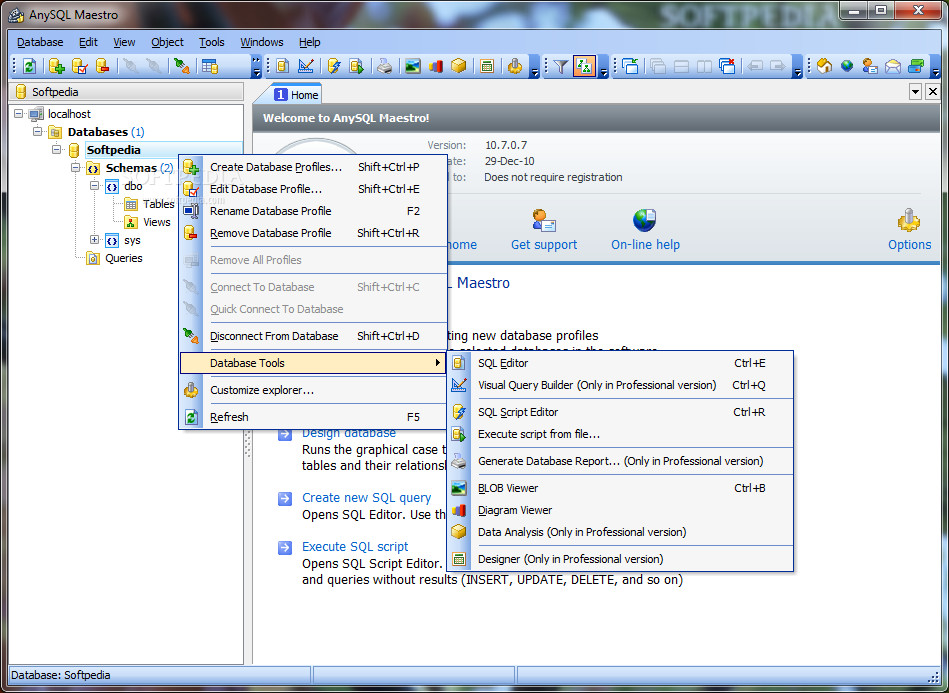Click Softpedia header of the explorer panel
The image size is (949, 693).
(x=126, y=92)
